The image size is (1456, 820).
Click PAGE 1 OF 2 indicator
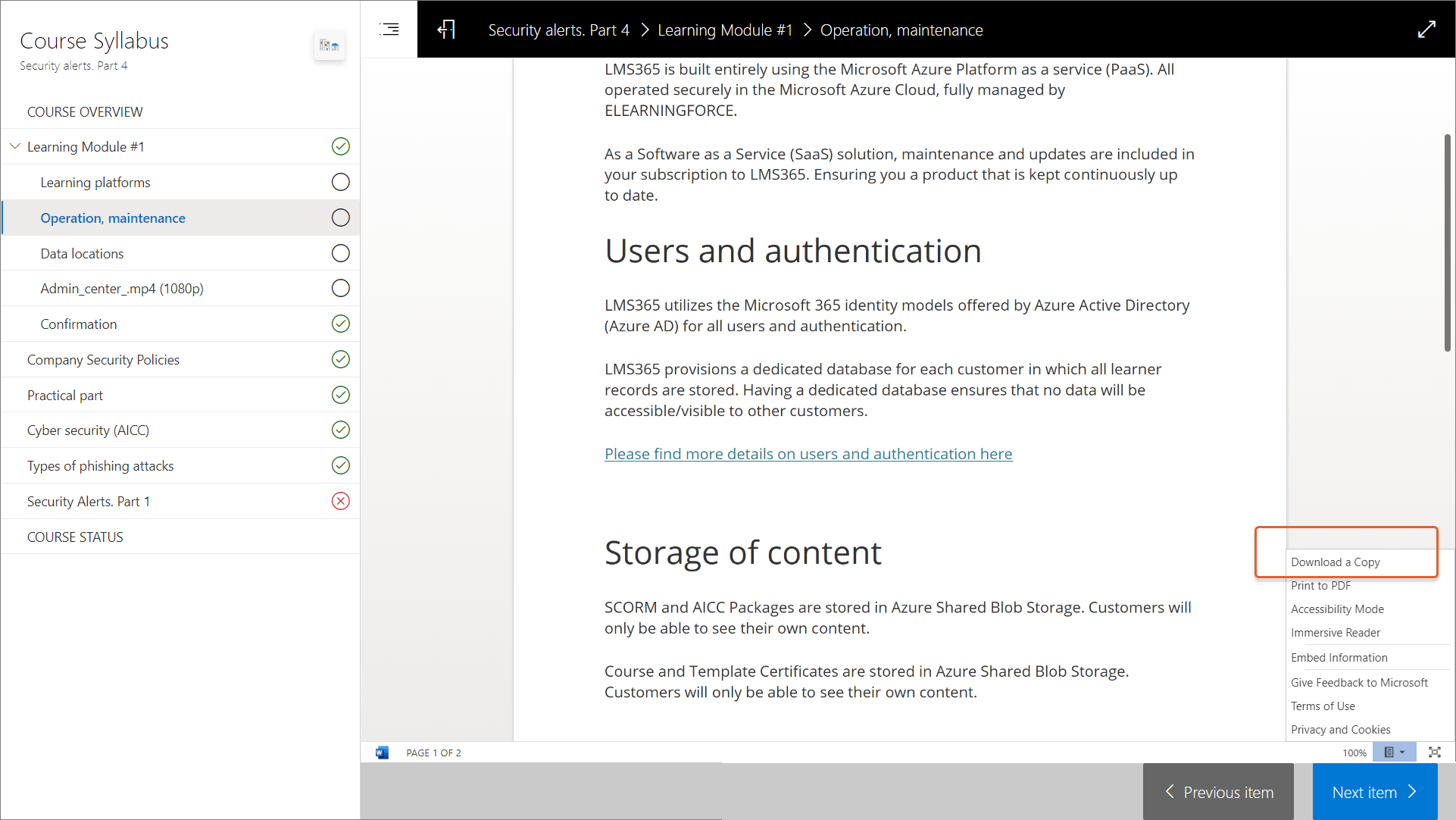pyautogui.click(x=433, y=753)
